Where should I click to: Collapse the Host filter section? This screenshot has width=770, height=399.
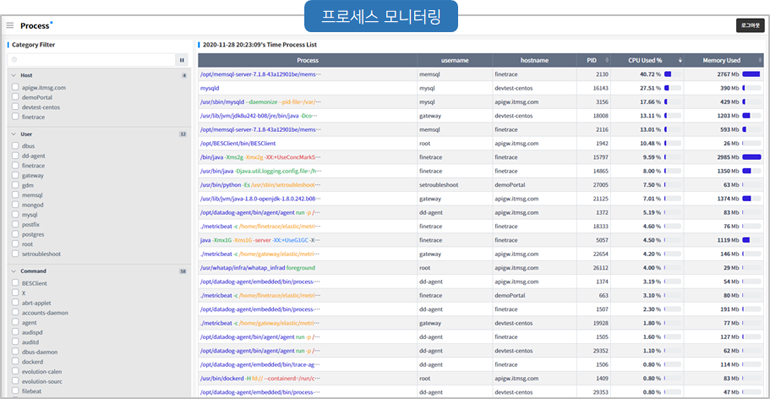pyautogui.click(x=14, y=76)
